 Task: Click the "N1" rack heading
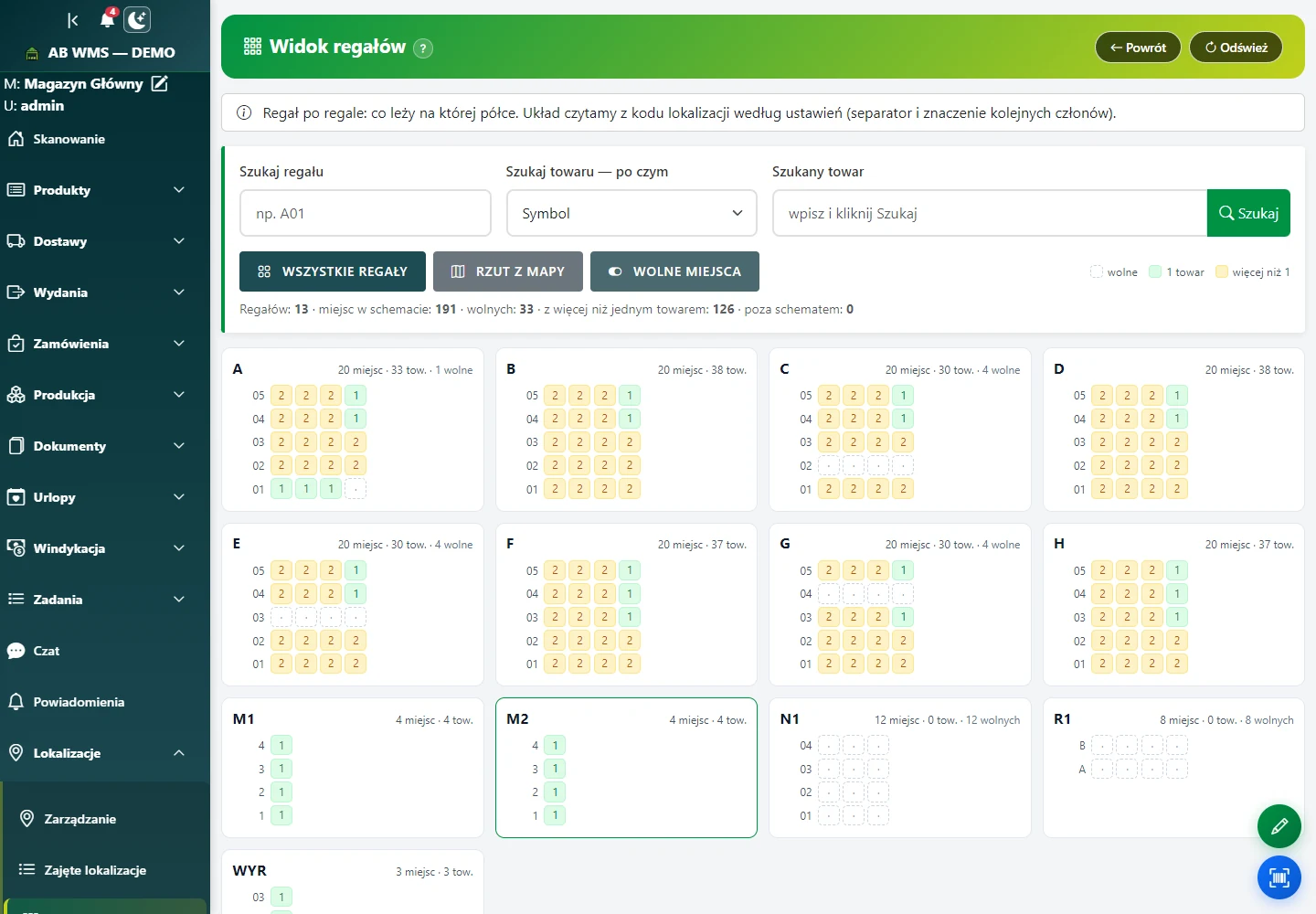[x=790, y=719]
